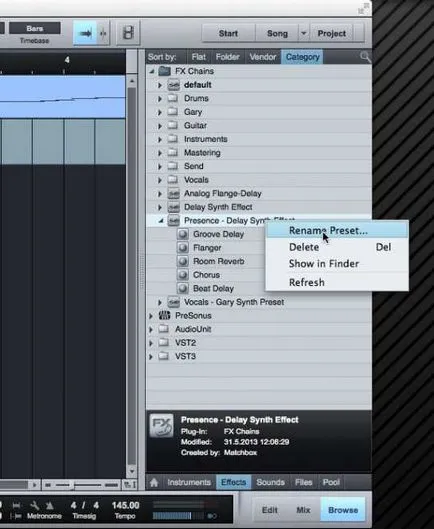This screenshot has height=529, width=434.
Task: Open the Song page
Action: pos(277,33)
